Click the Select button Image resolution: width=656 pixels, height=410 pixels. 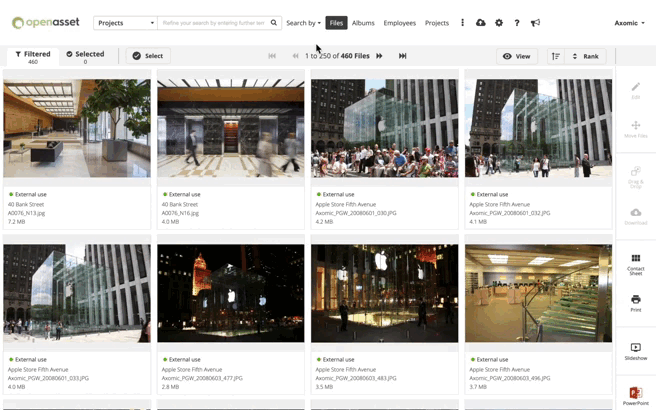tap(148, 56)
